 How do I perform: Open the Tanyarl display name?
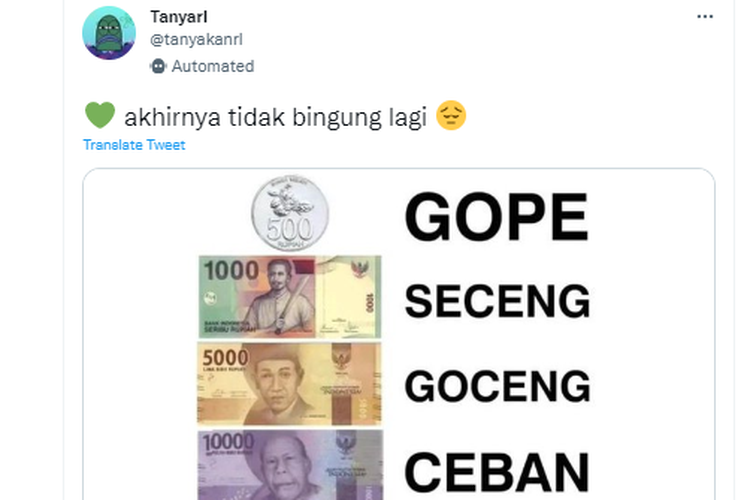[178, 17]
